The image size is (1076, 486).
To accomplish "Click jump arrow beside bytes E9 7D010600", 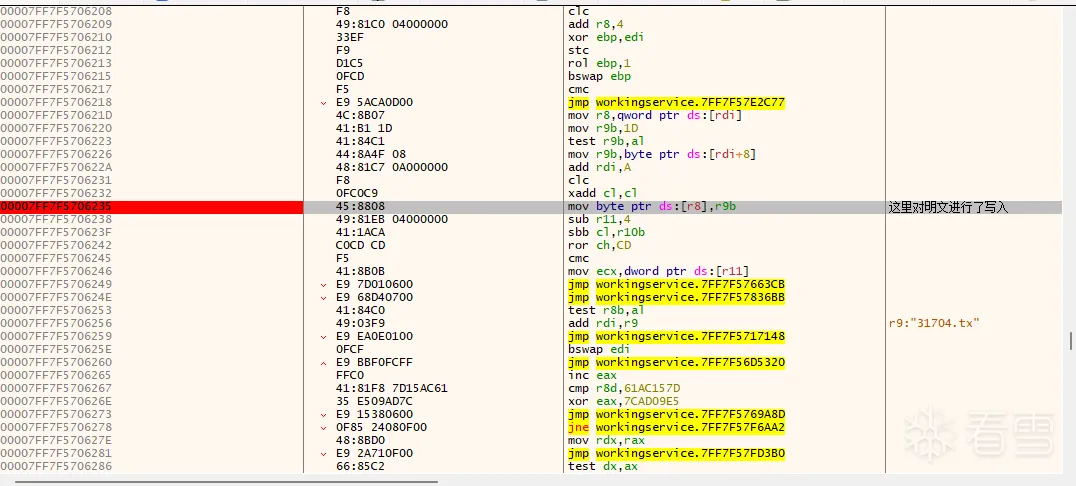I will point(323,285).
